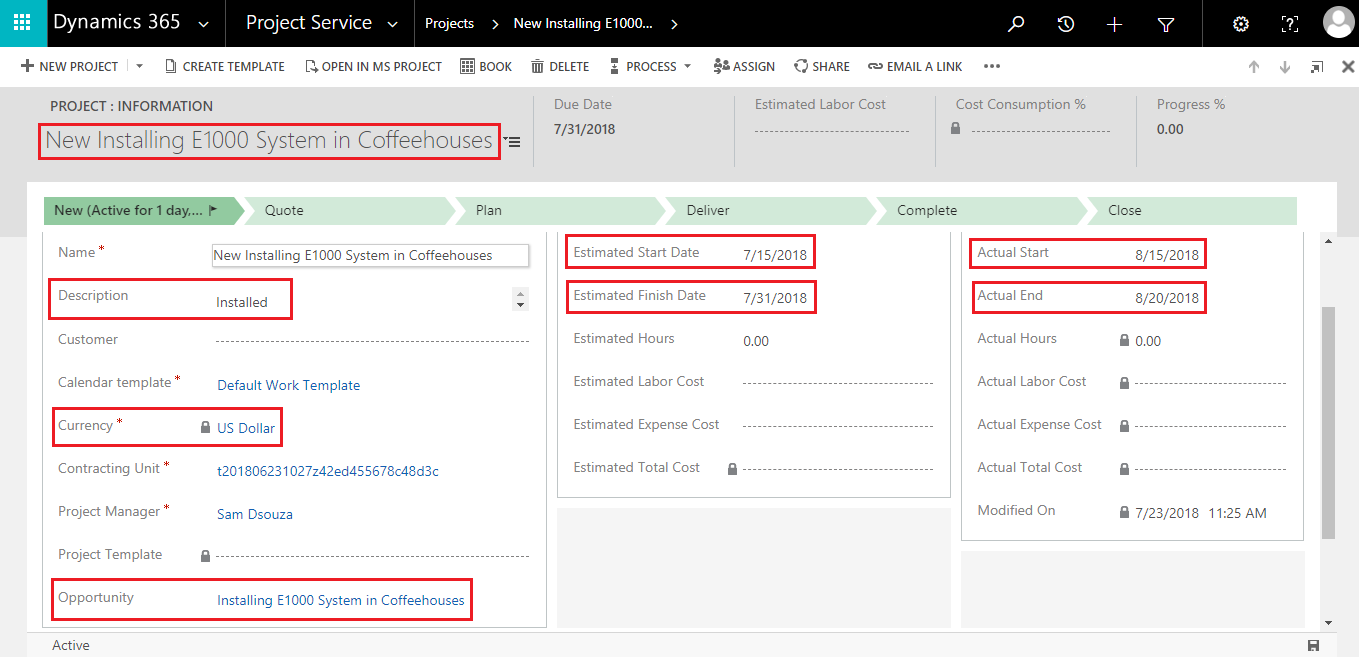The image size is (1359, 657).
Task: Click the lock icon beside Currency
Action: point(206,427)
